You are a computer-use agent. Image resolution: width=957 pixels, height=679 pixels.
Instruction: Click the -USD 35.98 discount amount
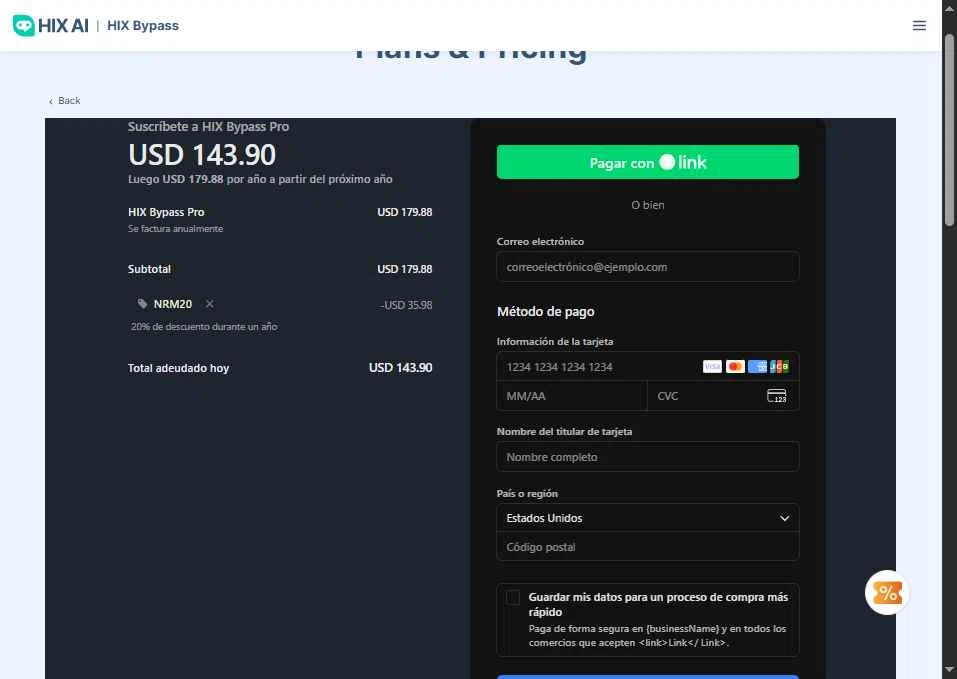[406, 305]
